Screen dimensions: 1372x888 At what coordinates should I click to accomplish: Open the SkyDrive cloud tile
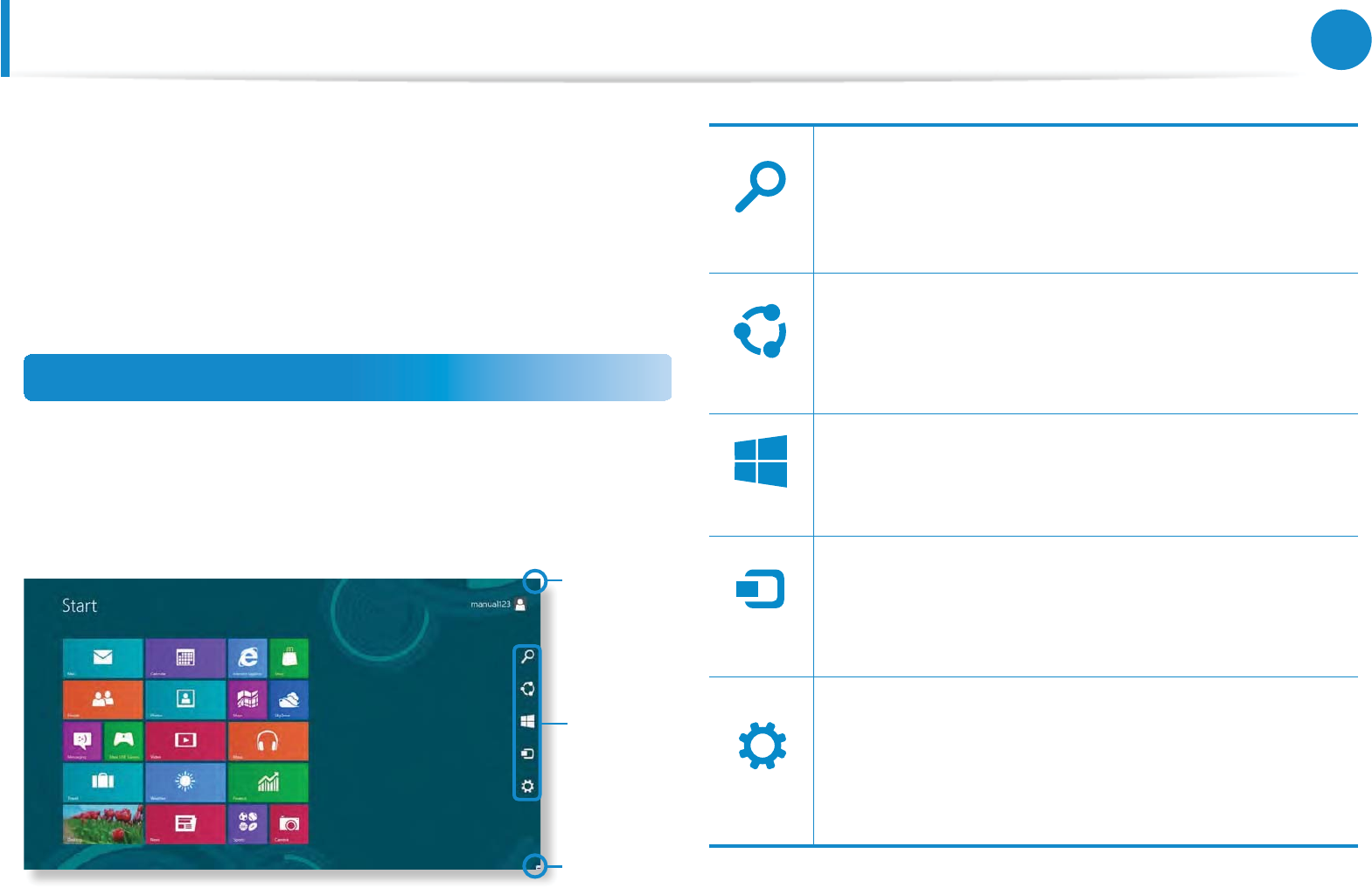tap(289, 699)
